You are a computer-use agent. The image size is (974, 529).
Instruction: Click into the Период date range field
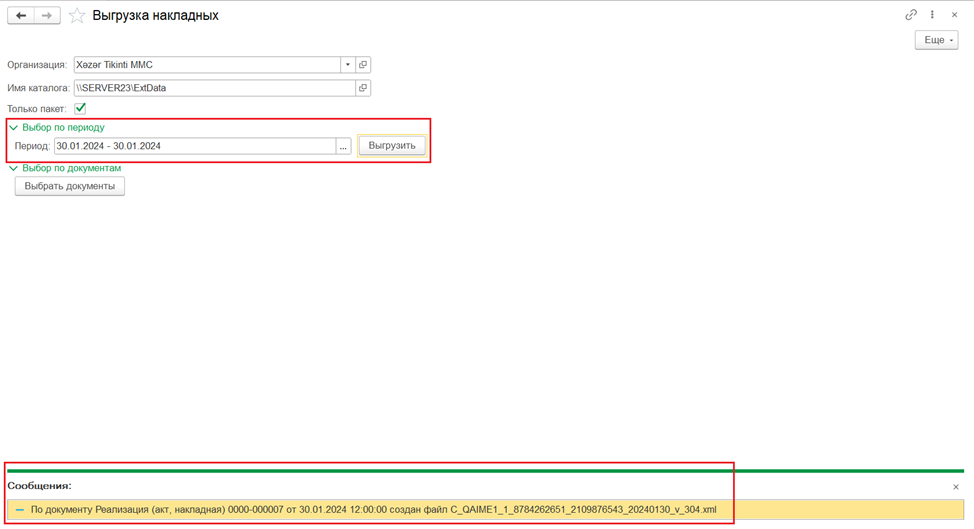tap(194, 146)
